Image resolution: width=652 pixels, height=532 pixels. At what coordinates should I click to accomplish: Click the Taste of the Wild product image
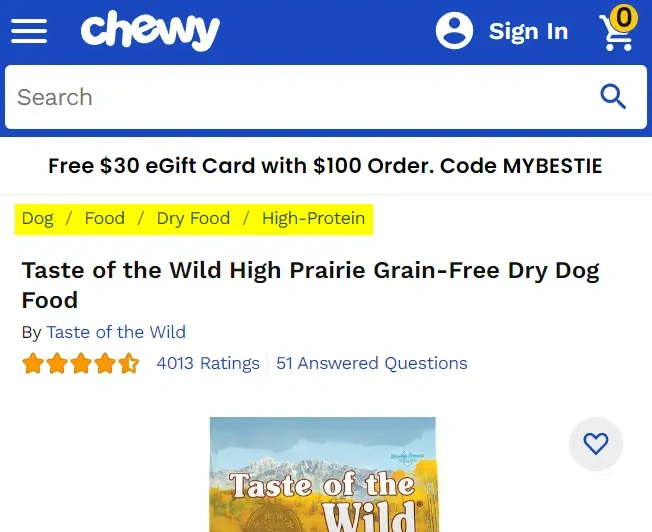[x=322, y=475]
